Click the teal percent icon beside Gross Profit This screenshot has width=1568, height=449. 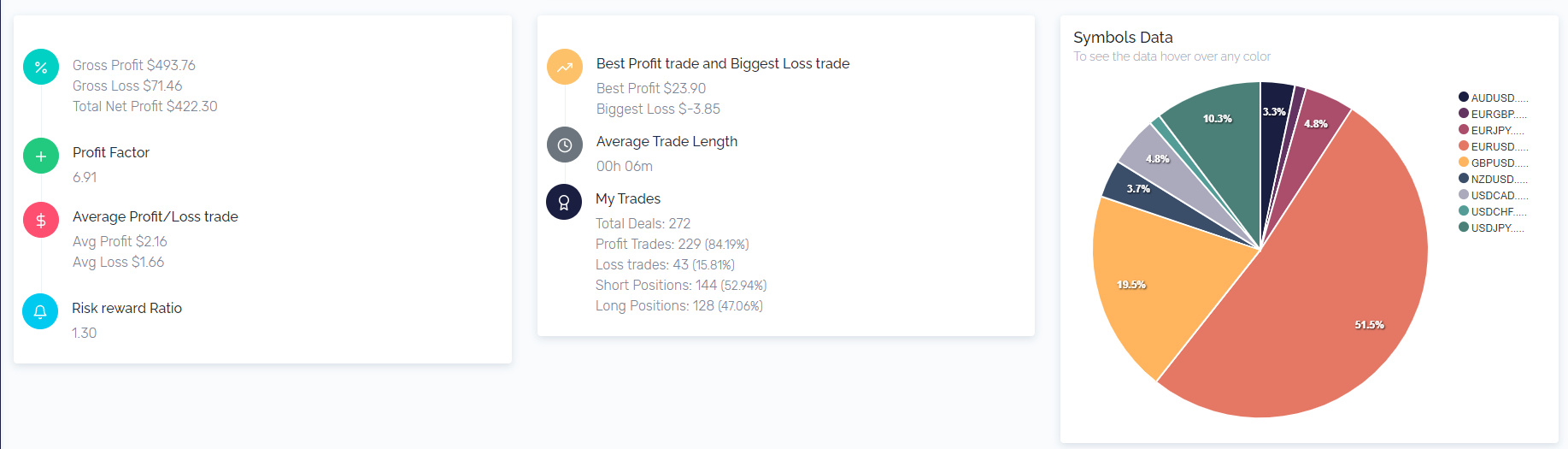pyautogui.click(x=41, y=67)
